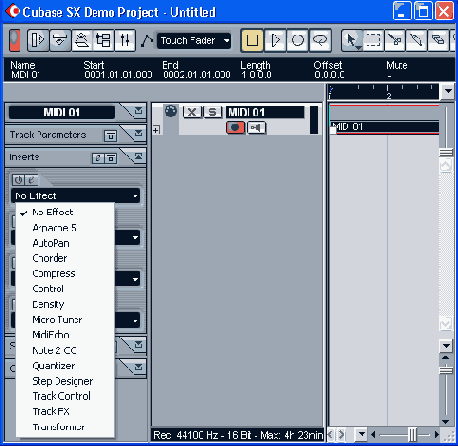Click the MIDI 01 inspector title field
The width and height of the screenshot is (458, 446).
coord(62,112)
